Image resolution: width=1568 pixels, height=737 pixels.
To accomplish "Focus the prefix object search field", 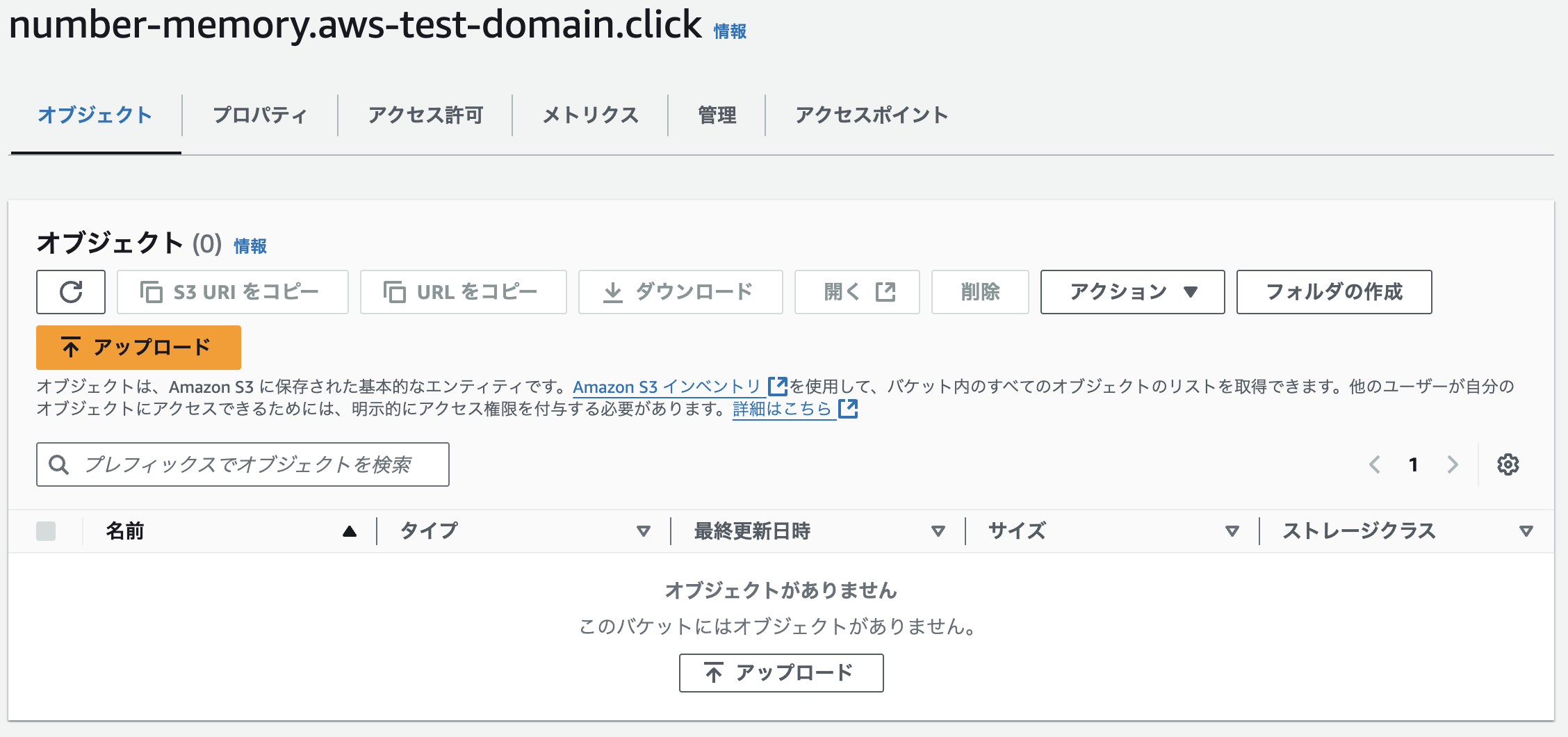I will point(243,464).
